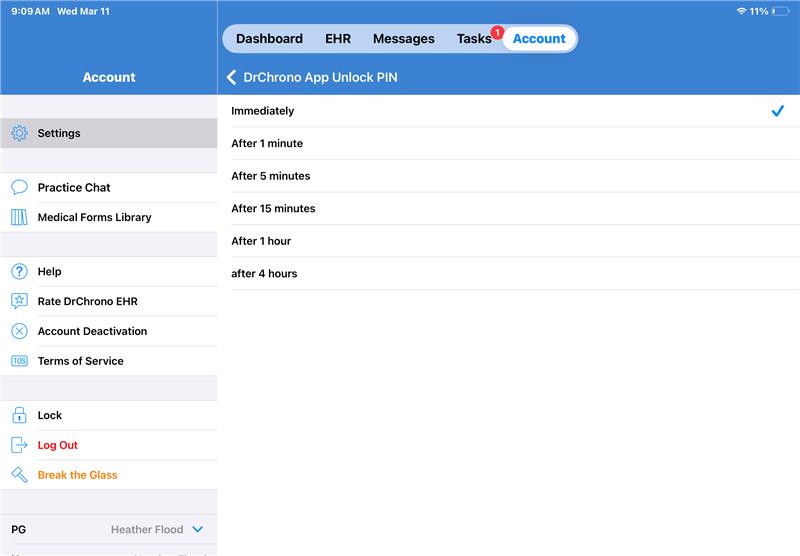Viewport: 800px width, 556px height.
Task: Click the Settings gear icon
Action: [x=19, y=133]
